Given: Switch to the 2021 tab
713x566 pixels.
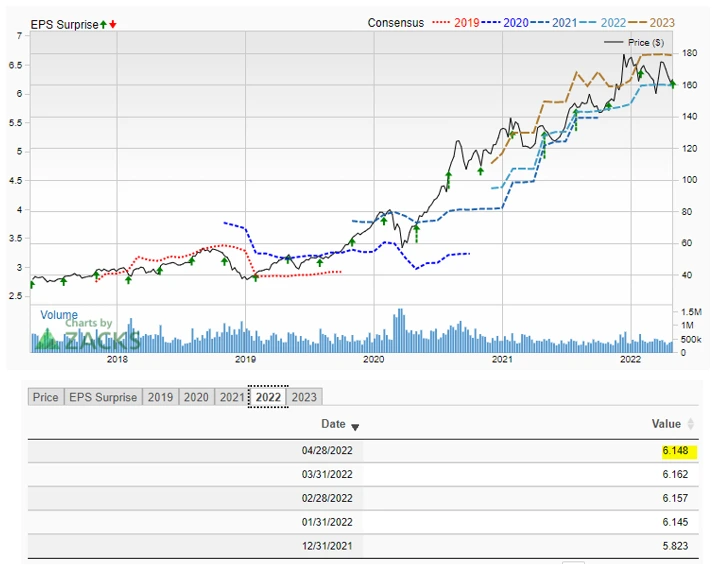Looking at the screenshot, I should (x=231, y=397).
